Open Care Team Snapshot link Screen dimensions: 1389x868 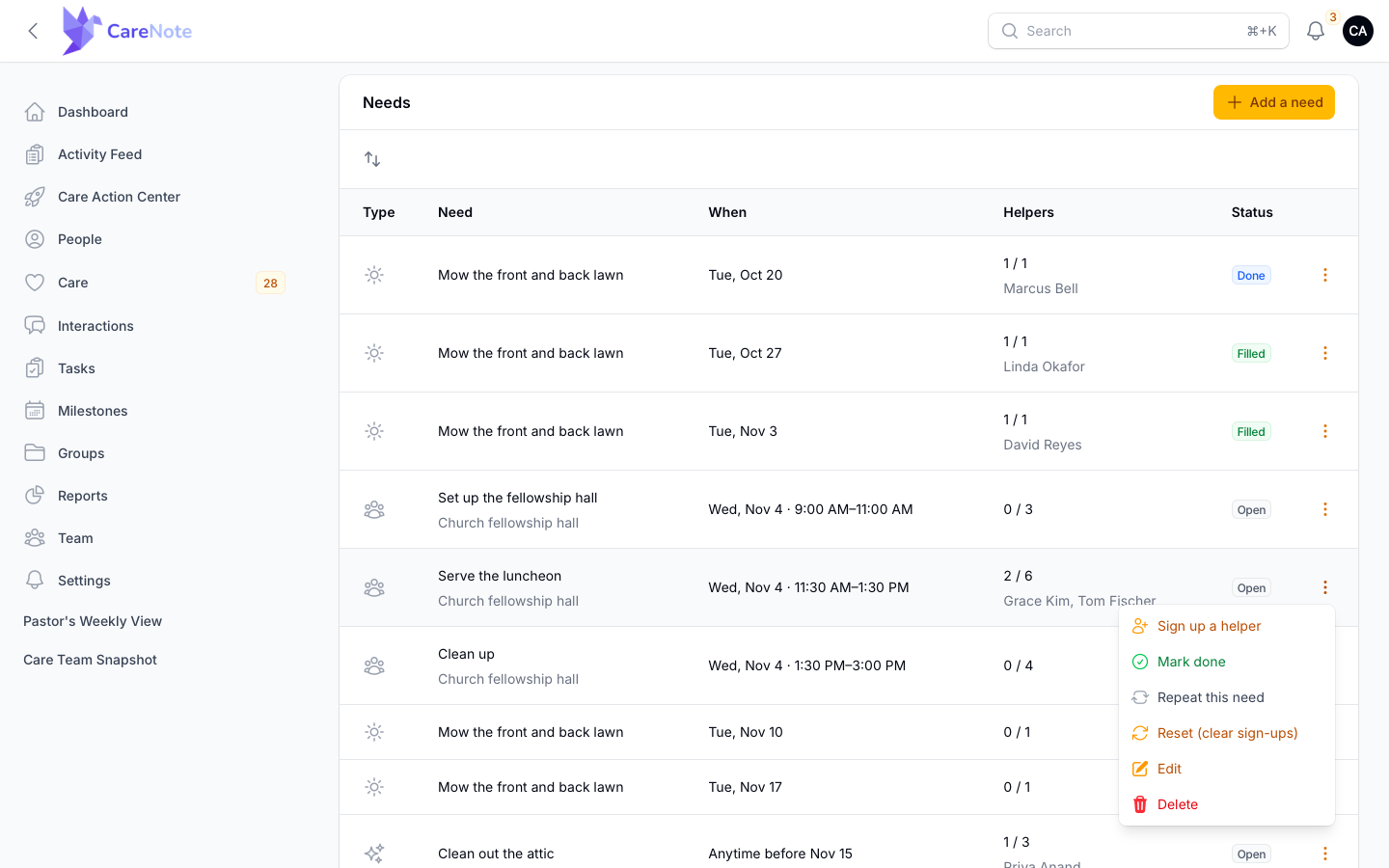pos(90,660)
